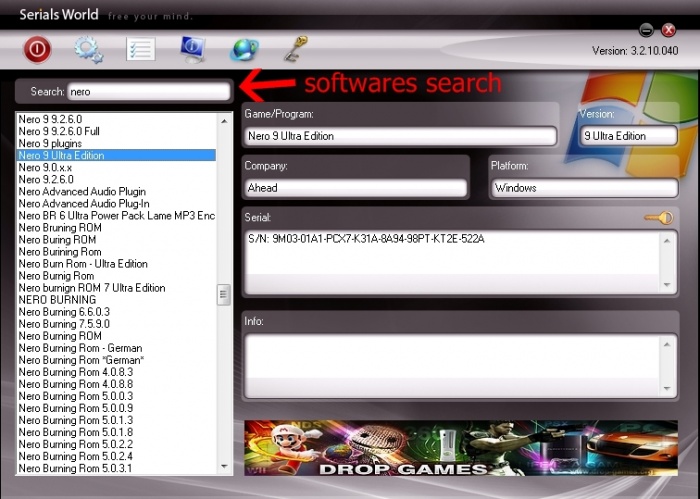Select Nero 9 plugins entry
The width and height of the screenshot is (700, 499).
[117, 143]
